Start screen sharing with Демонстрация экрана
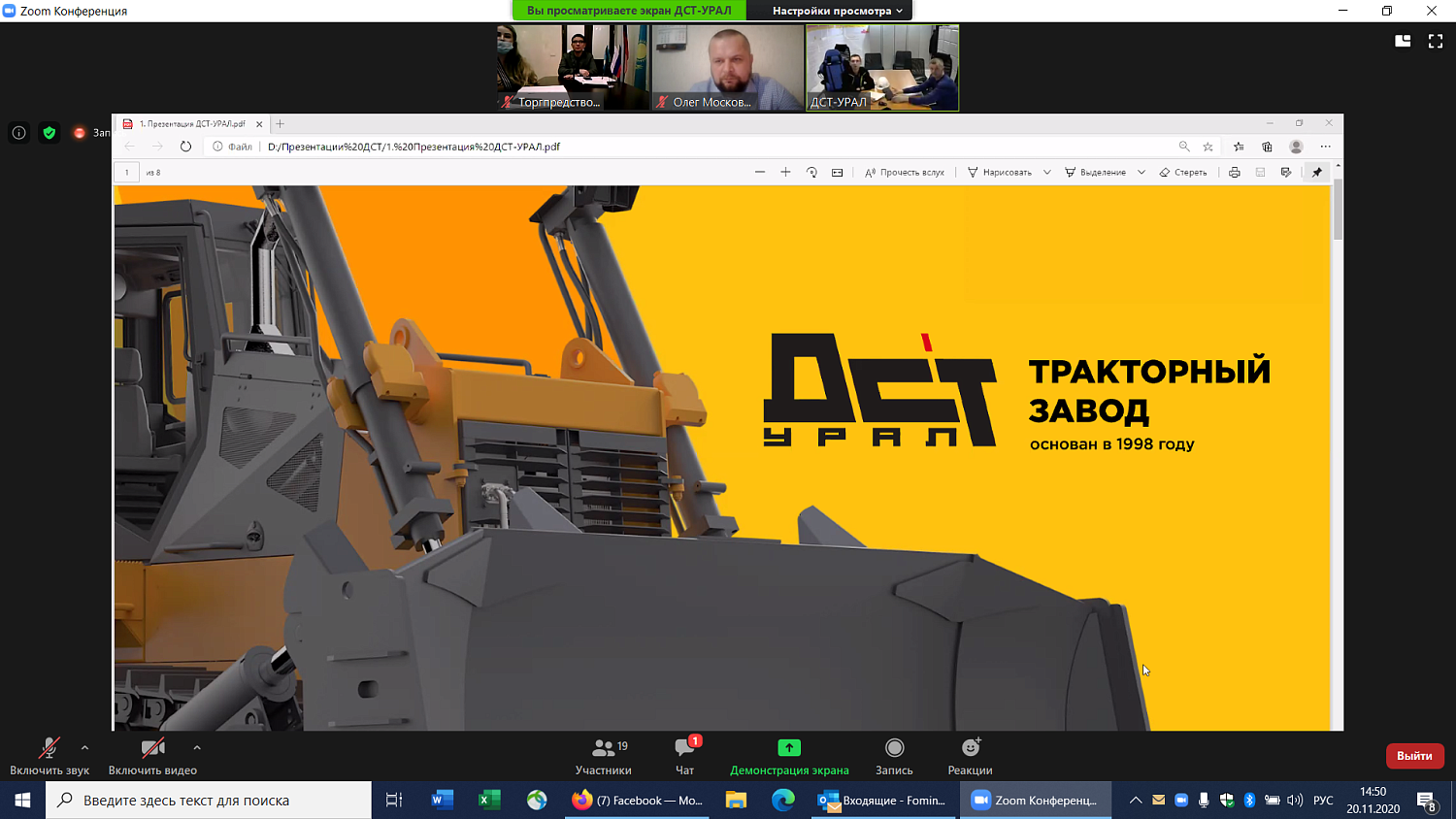The image size is (1456, 819). click(789, 756)
